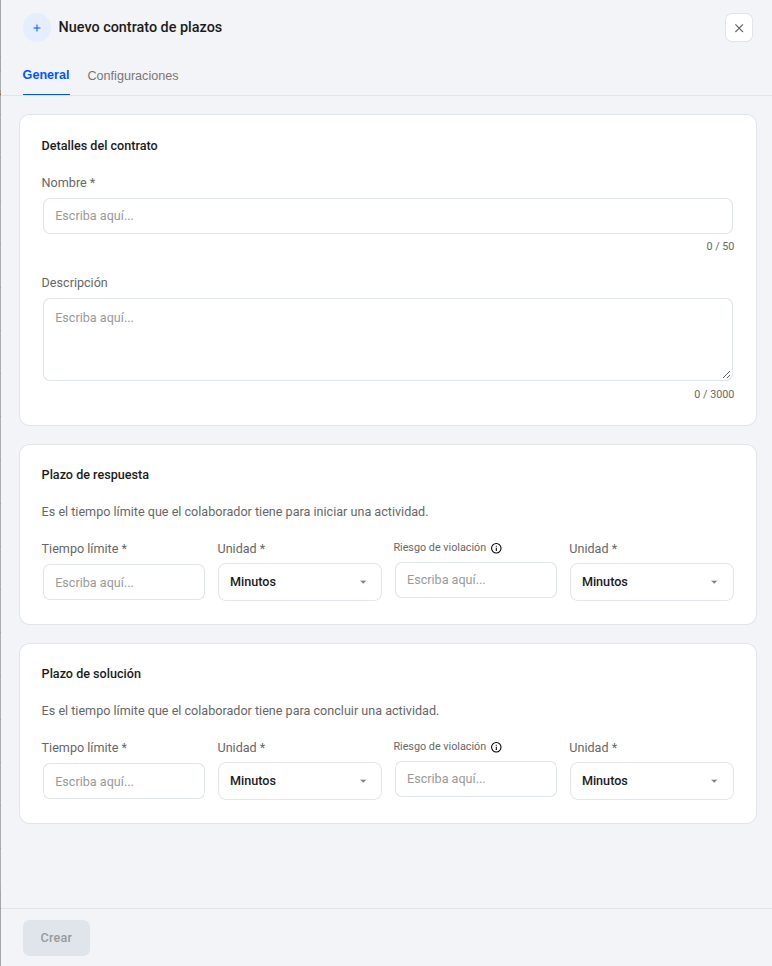Click solution Riesgo de violación input

click(476, 779)
